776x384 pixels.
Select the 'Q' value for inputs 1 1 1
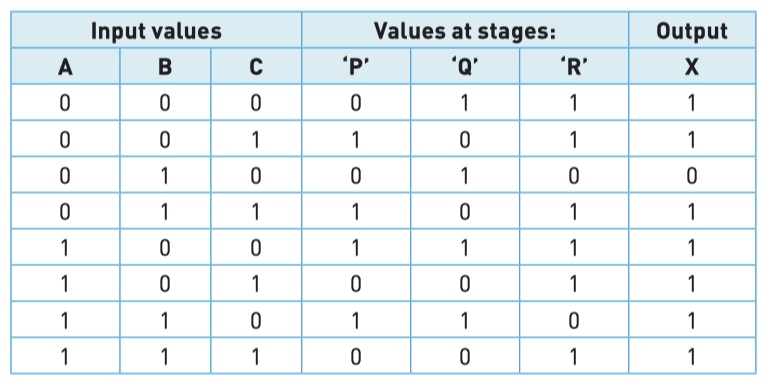(465, 356)
